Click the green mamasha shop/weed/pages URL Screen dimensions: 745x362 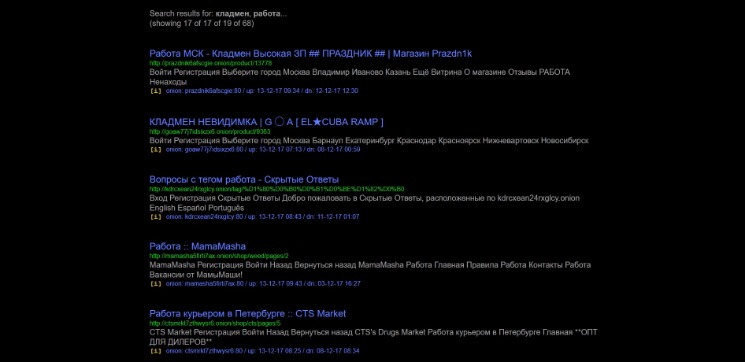219,256
